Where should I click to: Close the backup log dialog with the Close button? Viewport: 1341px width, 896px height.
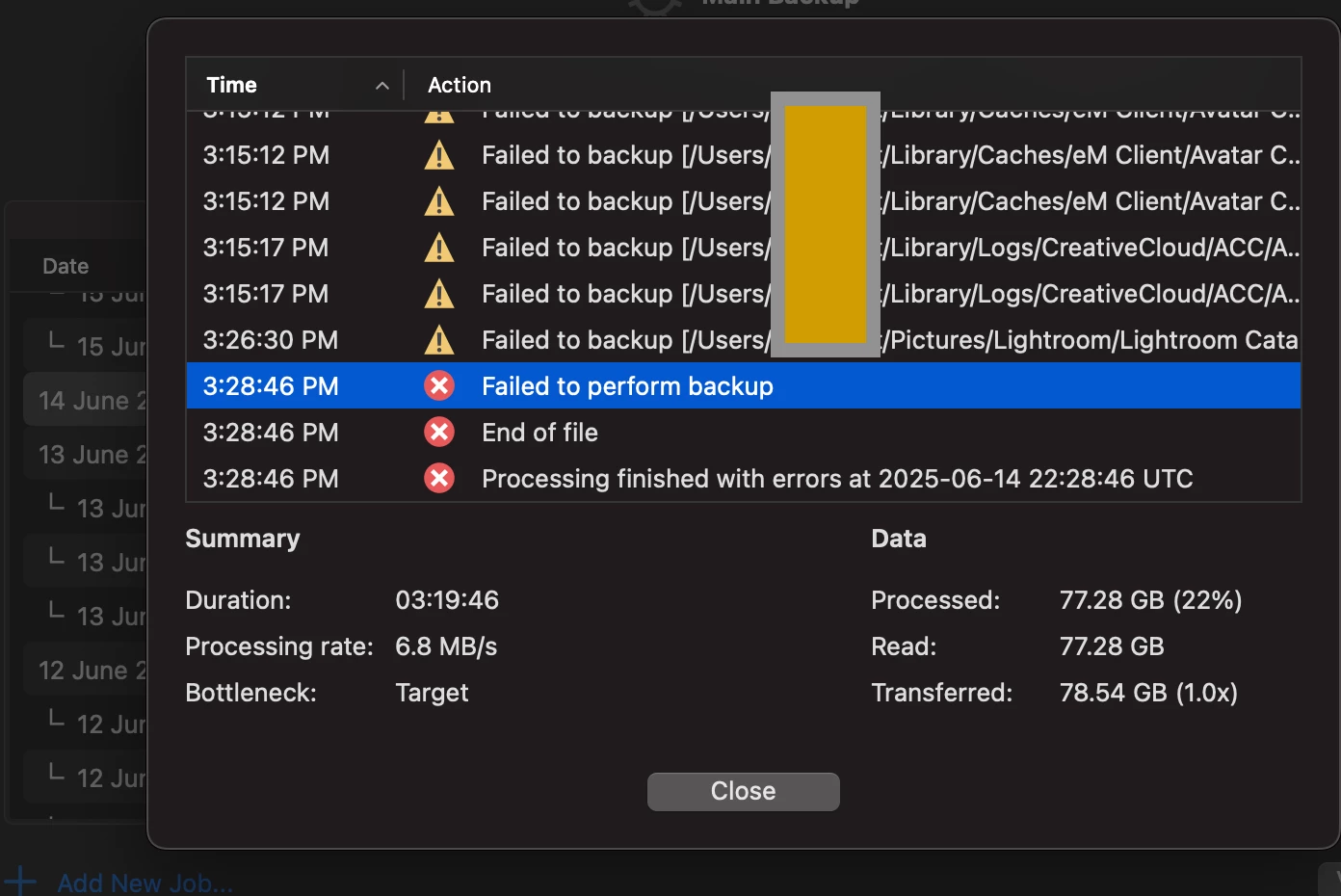point(743,791)
